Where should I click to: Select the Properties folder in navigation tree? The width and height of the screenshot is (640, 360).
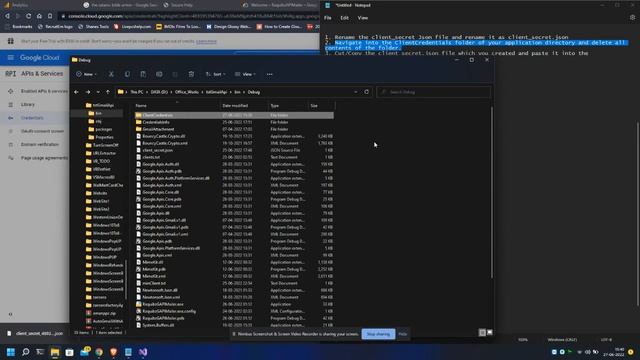(104, 137)
